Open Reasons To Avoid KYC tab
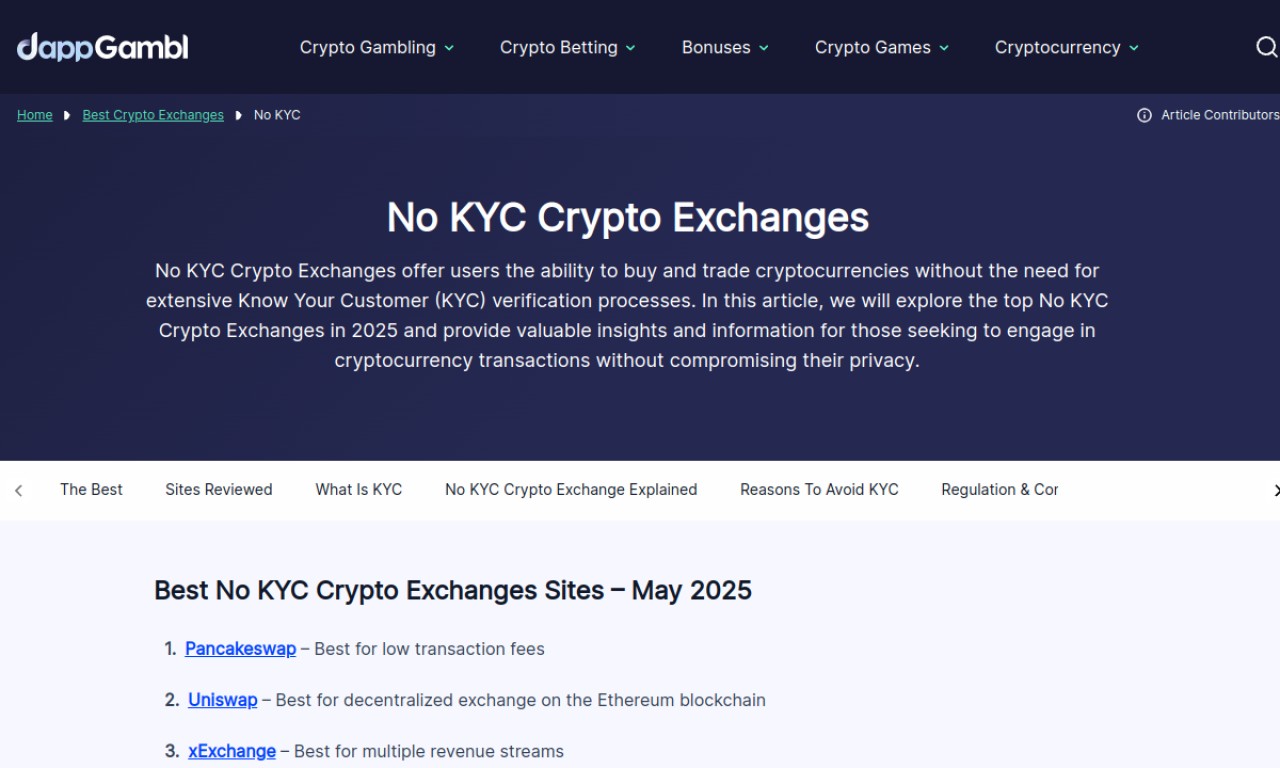This screenshot has height=768, width=1280. pyautogui.click(x=819, y=489)
